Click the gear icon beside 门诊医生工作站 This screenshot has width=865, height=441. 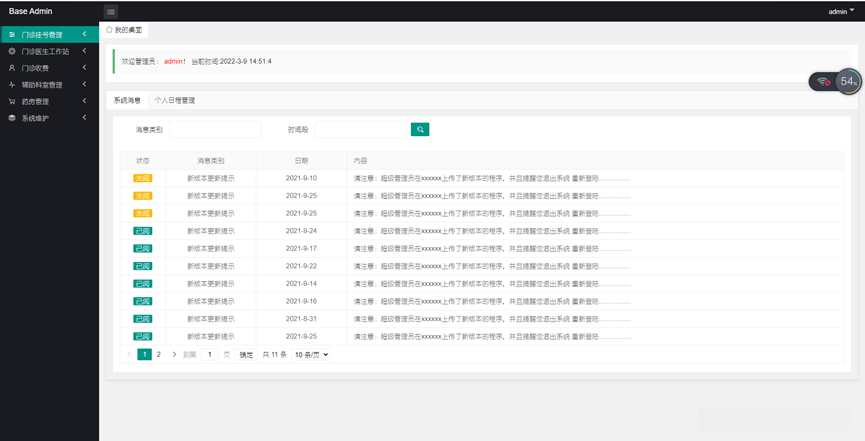12,51
